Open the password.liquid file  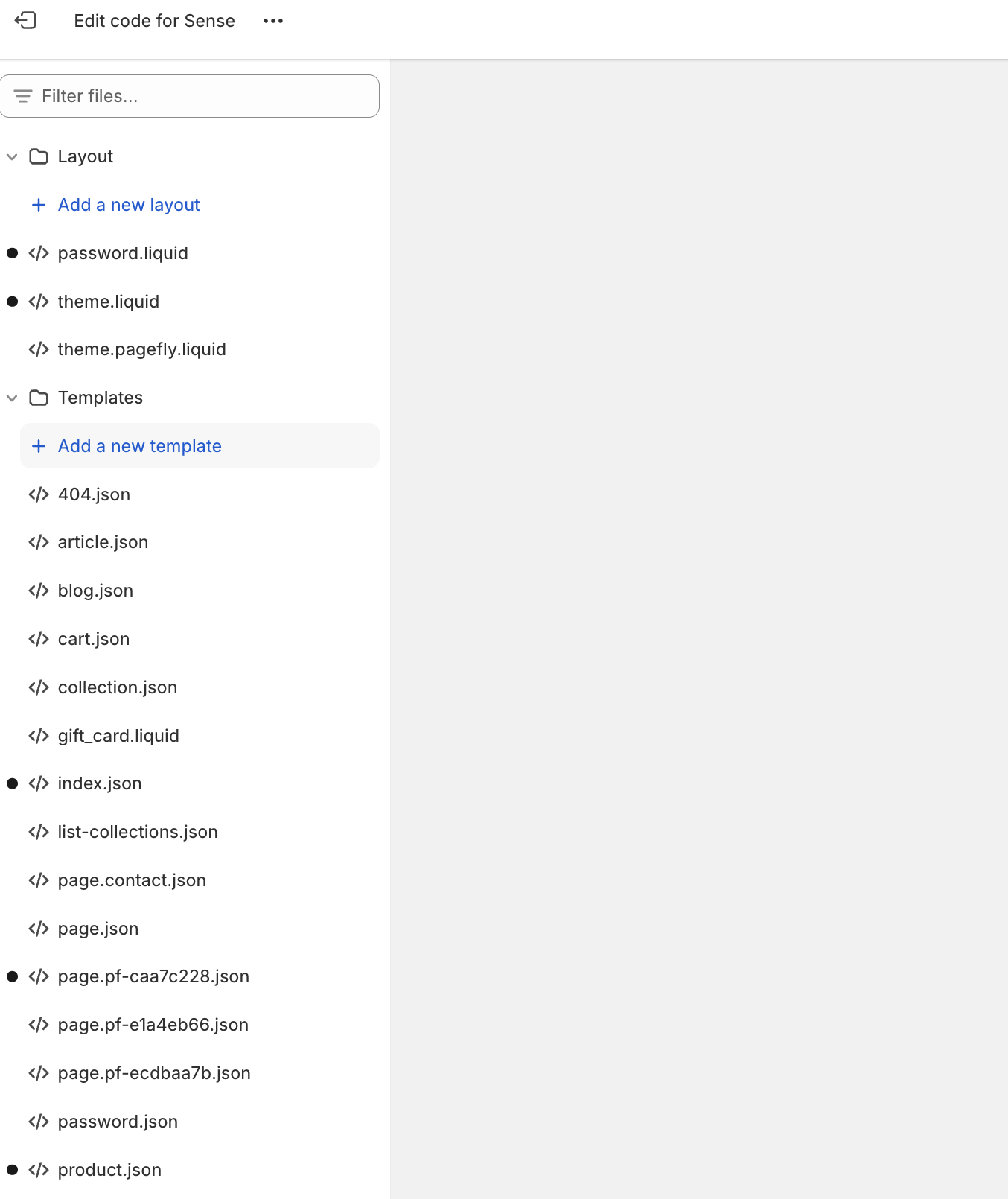(123, 253)
